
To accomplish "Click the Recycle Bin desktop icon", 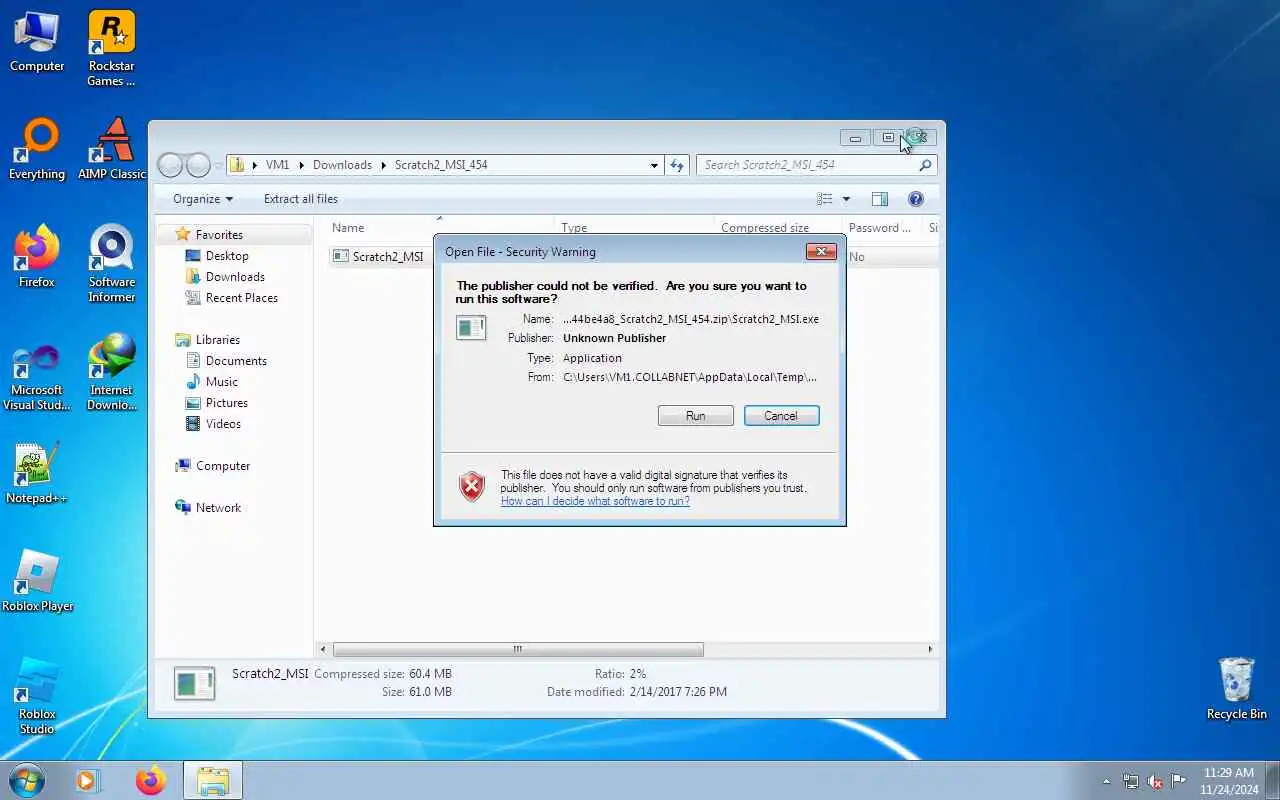I will click(x=1237, y=689).
